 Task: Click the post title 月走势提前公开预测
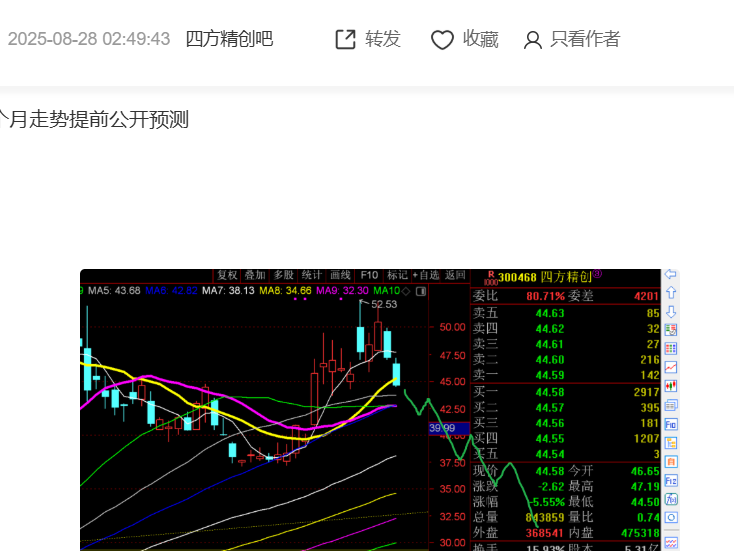pos(99,119)
